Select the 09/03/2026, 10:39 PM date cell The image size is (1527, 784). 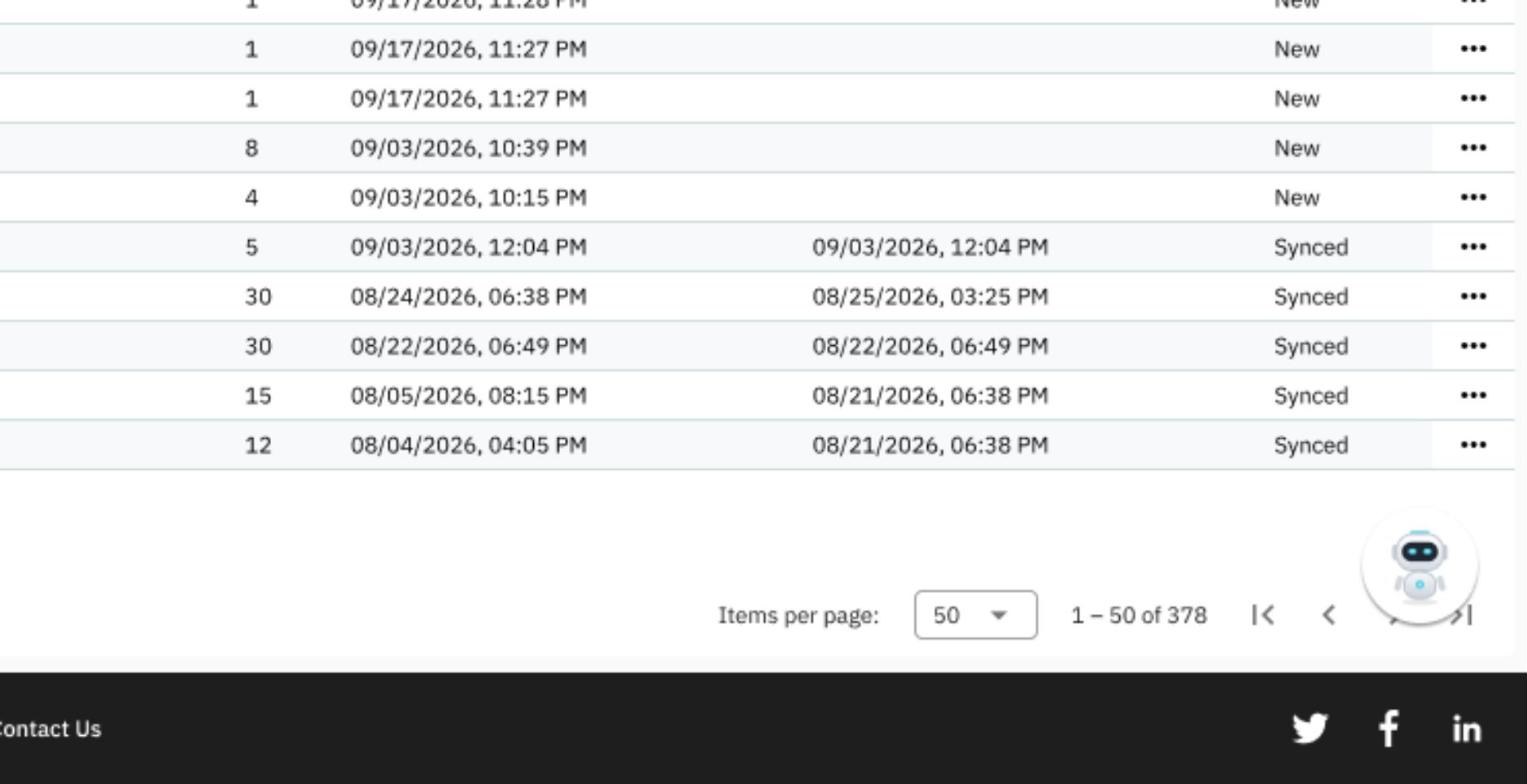click(468, 148)
